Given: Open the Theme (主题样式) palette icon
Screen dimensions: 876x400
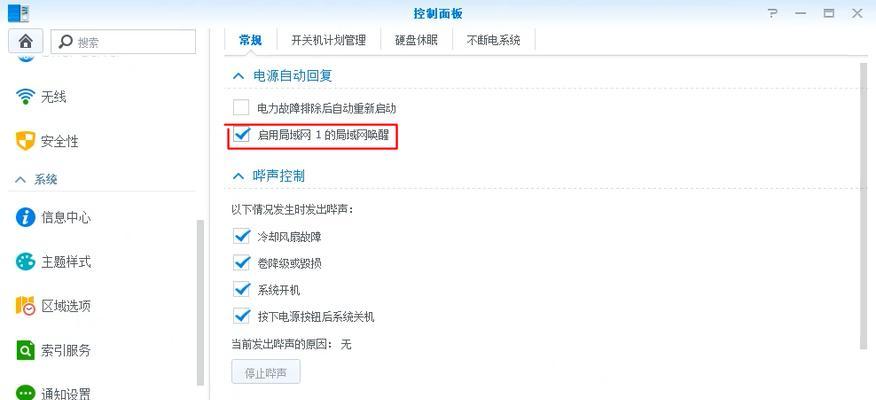Looking at the screenshot, I should (25, 261).
